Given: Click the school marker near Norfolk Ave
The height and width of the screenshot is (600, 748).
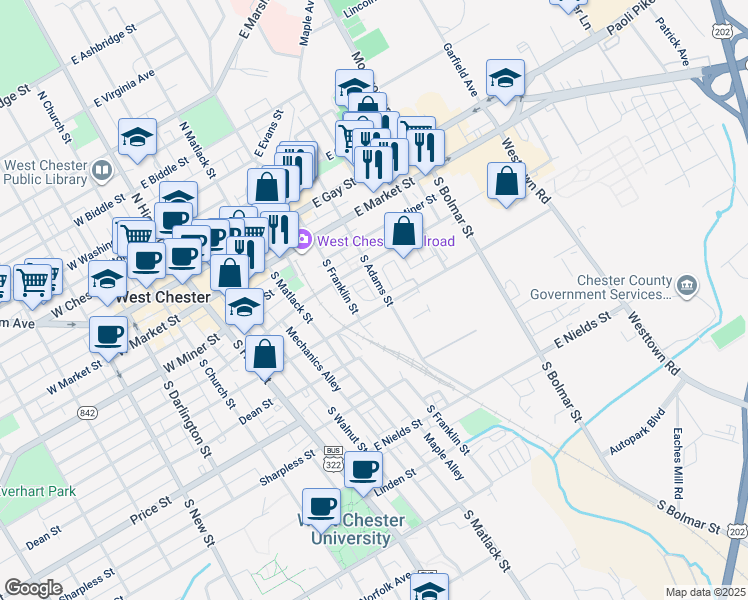Looking at the screenshot, I should 429,589.
